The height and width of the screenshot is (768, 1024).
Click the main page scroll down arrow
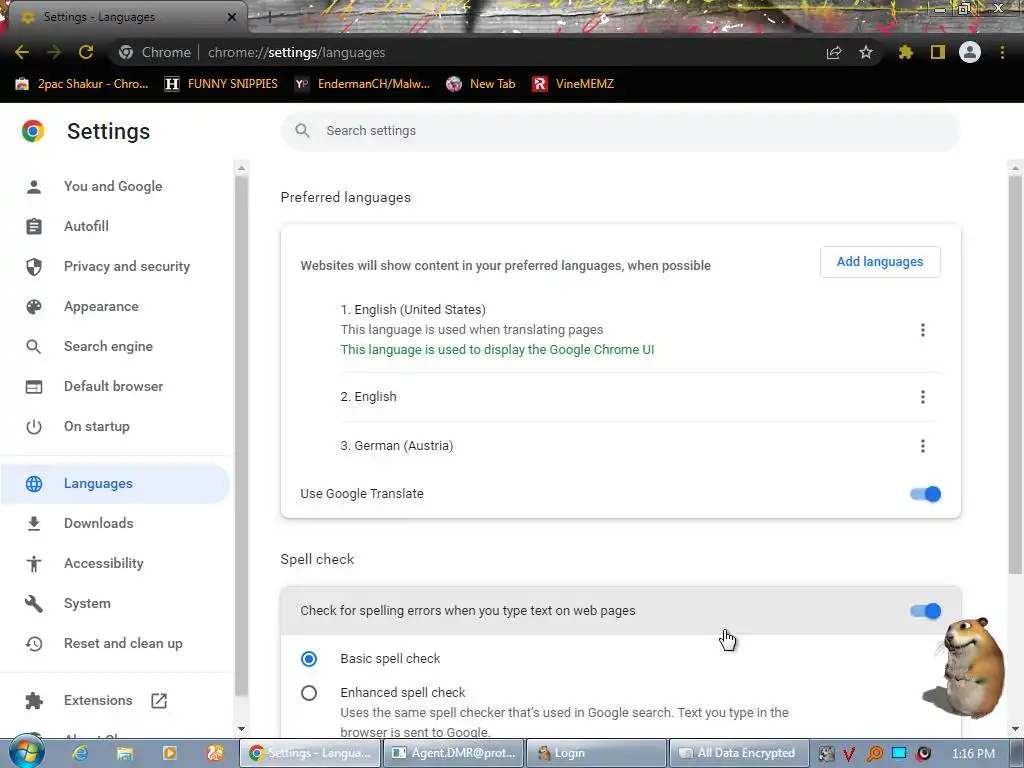tap(1015, 729)
